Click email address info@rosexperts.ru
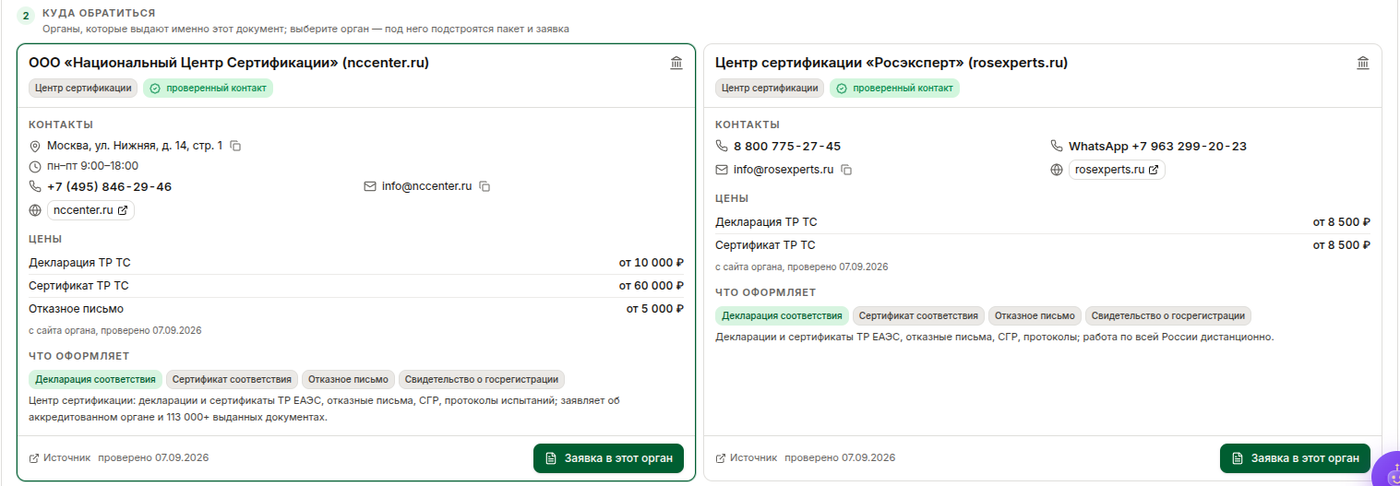The width and height of the screenshot is (1400, 486). tap(783, 170)
